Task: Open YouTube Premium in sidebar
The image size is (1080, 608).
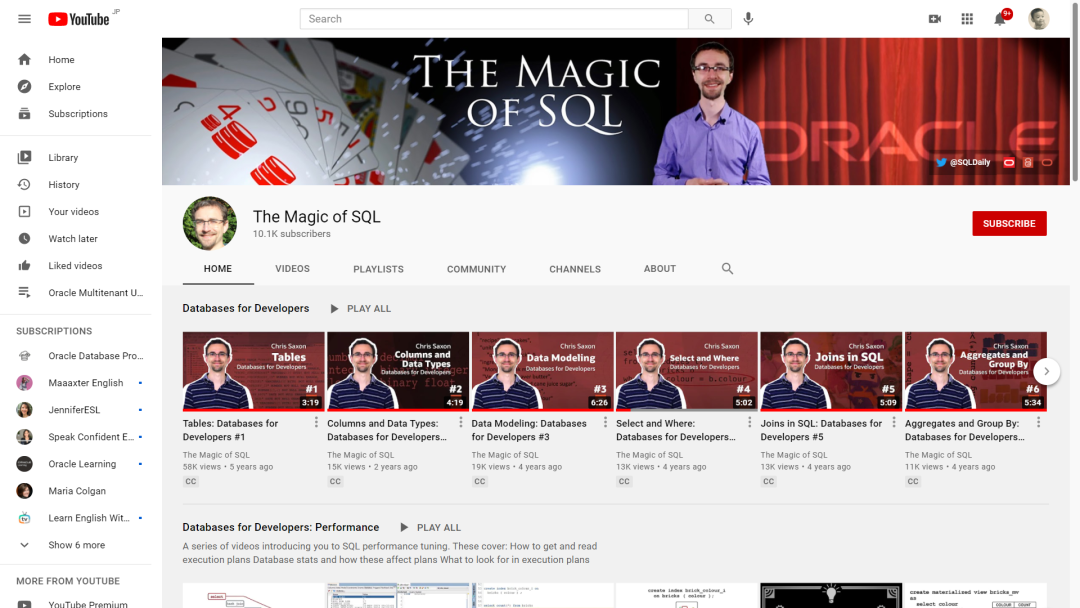Action: point(76,604)
